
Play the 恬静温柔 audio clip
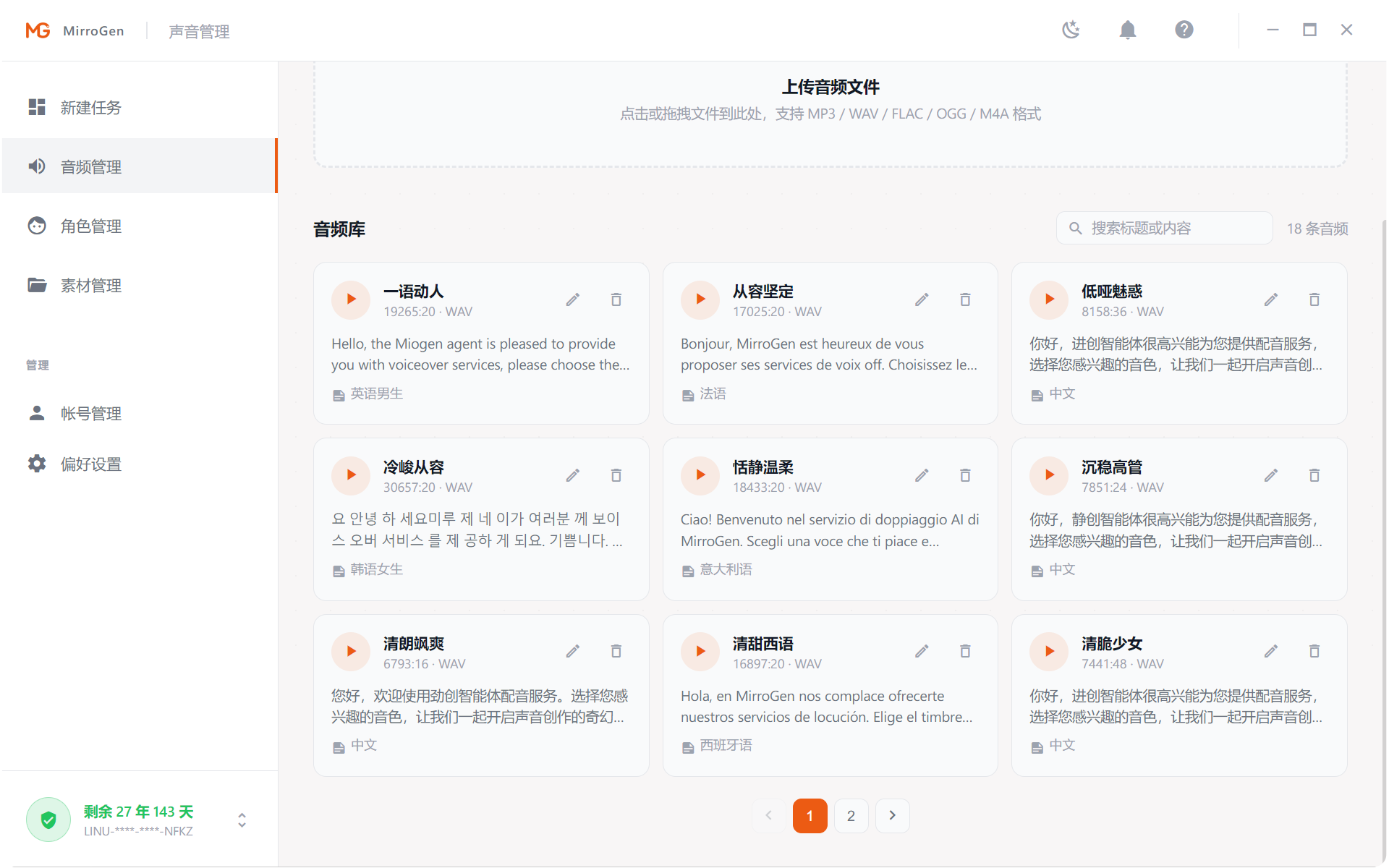coord(700,475)
